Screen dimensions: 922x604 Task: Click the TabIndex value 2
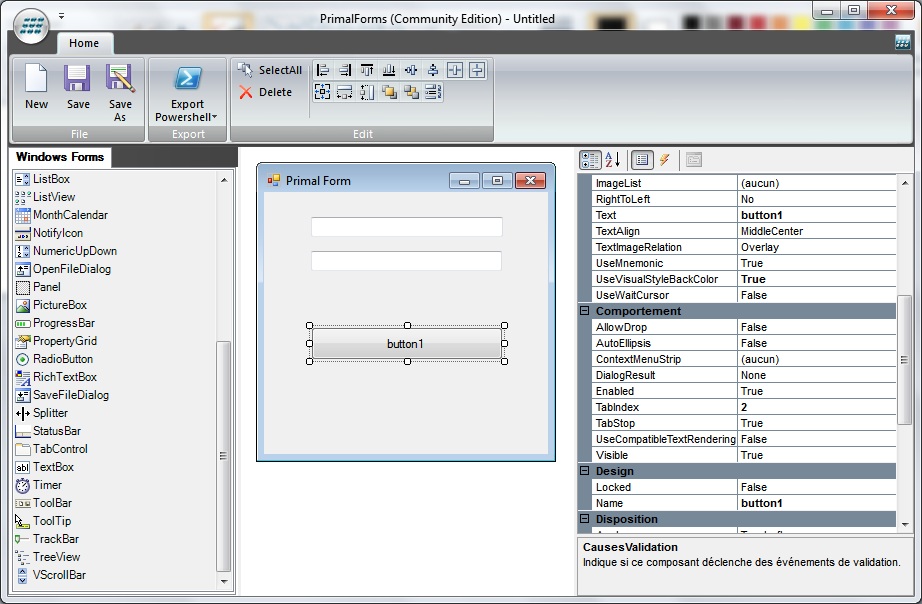click(x=817, y=407)
